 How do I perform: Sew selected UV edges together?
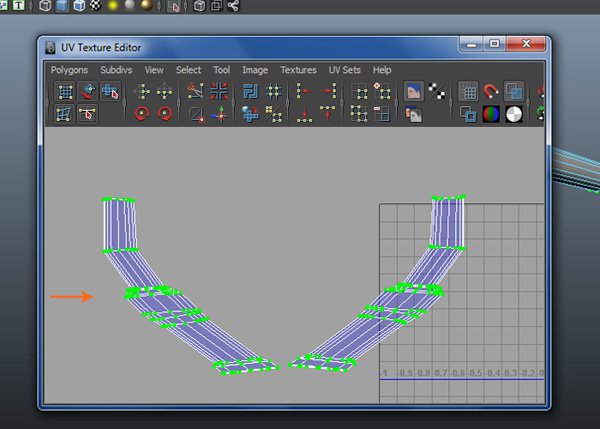(196, 114)
